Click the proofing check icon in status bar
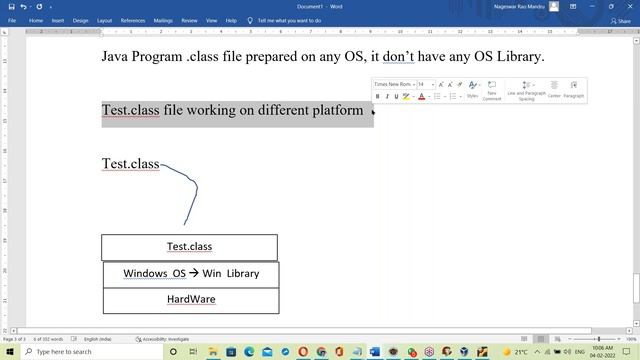Image resolution: width=640 pixels, height=360 pixels. click(x=73, y=339)
